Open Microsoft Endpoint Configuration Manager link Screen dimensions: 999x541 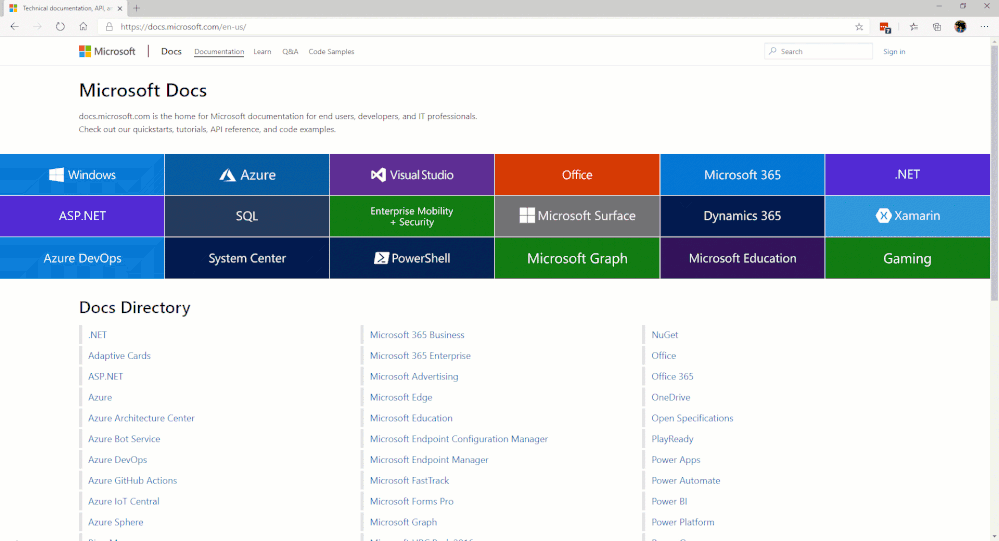459,439
